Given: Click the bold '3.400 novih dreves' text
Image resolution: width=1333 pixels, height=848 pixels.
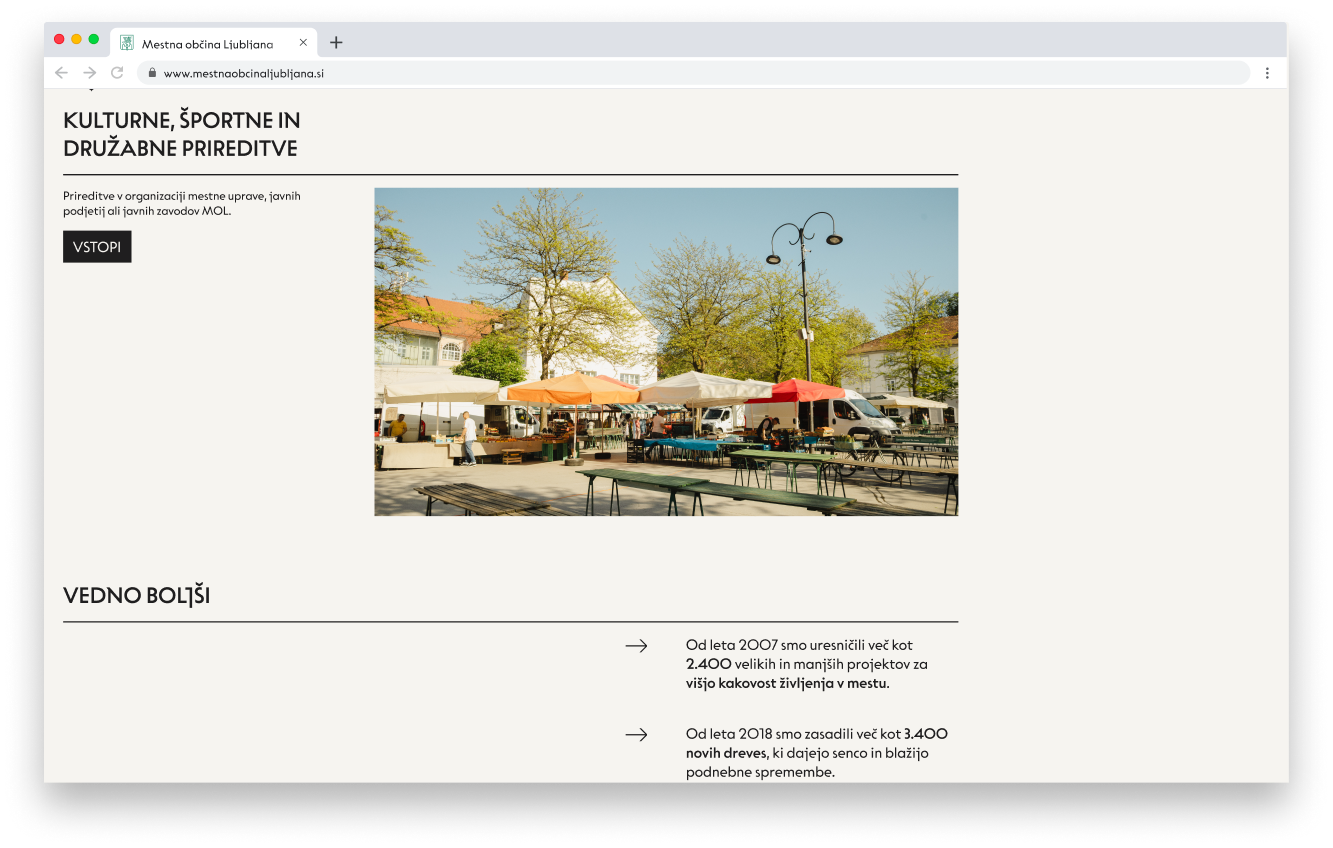Looking at the screenshot, I should pos(727,753).
